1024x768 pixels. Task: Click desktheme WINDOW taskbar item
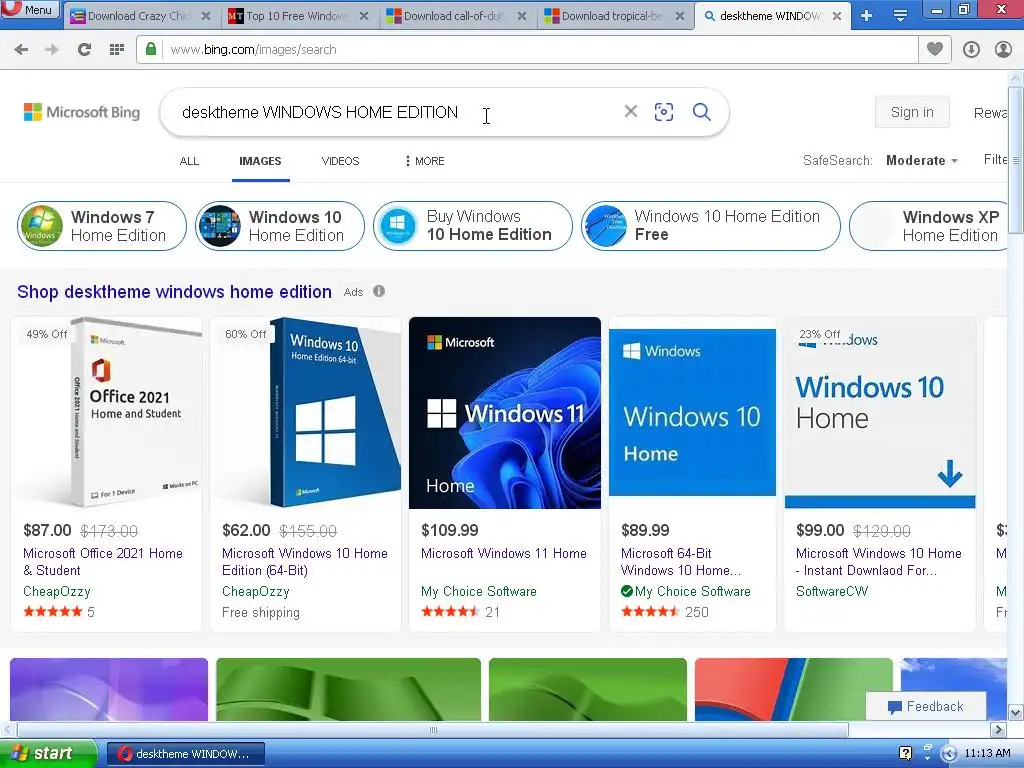click(x=185, y=754)
